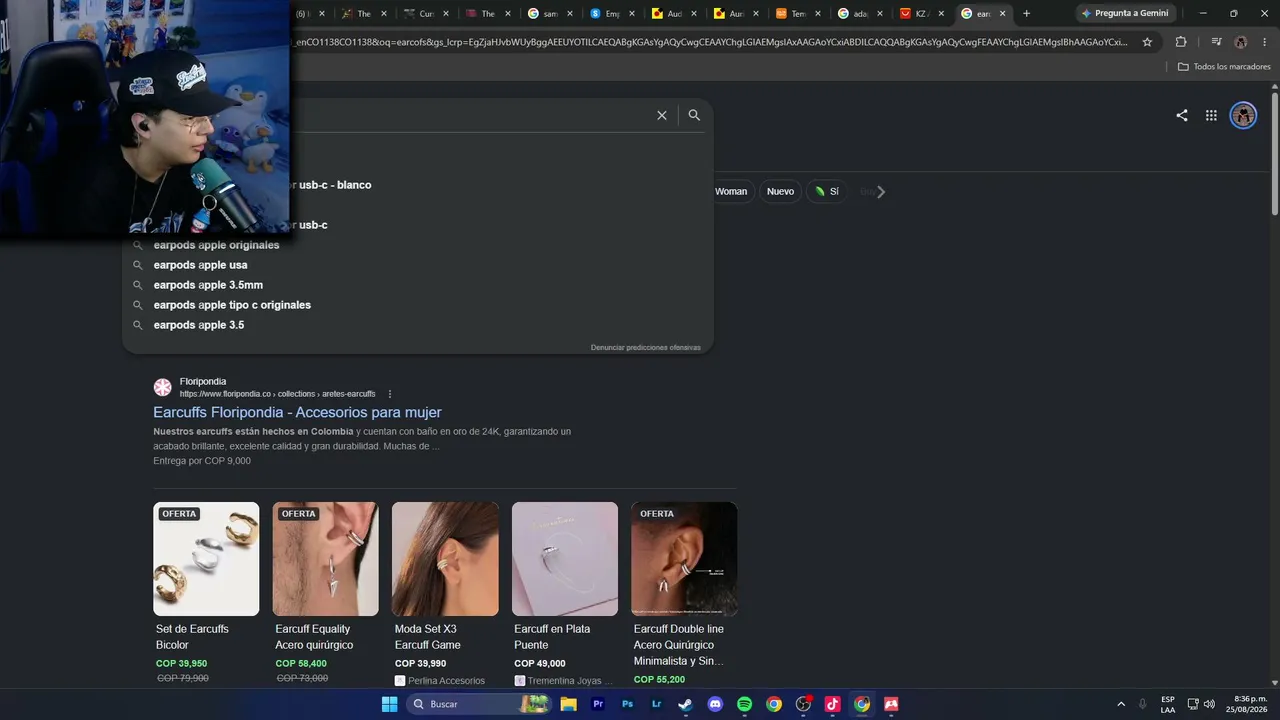Click the Windows taskbar 'Buscar' search box
Viewport: 1280px width, 720px height.
pos(478,704)
